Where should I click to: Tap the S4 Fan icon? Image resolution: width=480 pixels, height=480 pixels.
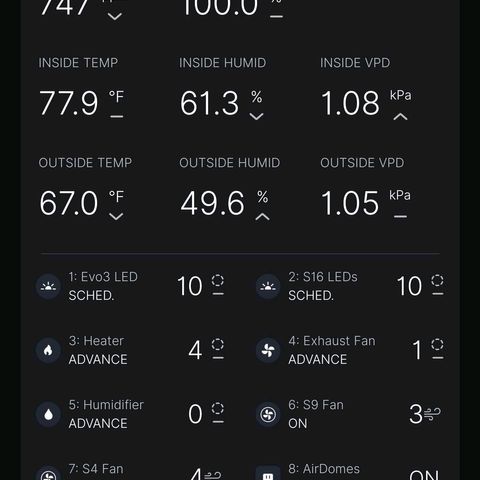(x=48, y=474)
